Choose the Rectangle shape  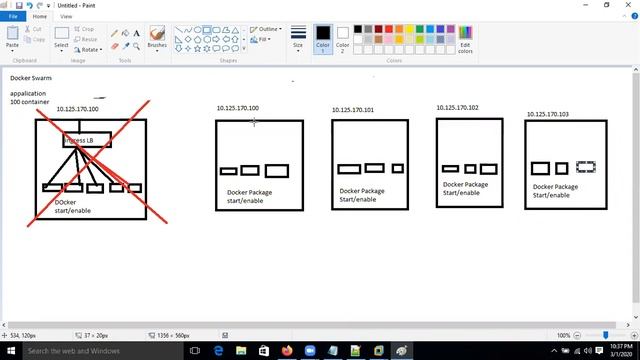click(x=207, y=30)
